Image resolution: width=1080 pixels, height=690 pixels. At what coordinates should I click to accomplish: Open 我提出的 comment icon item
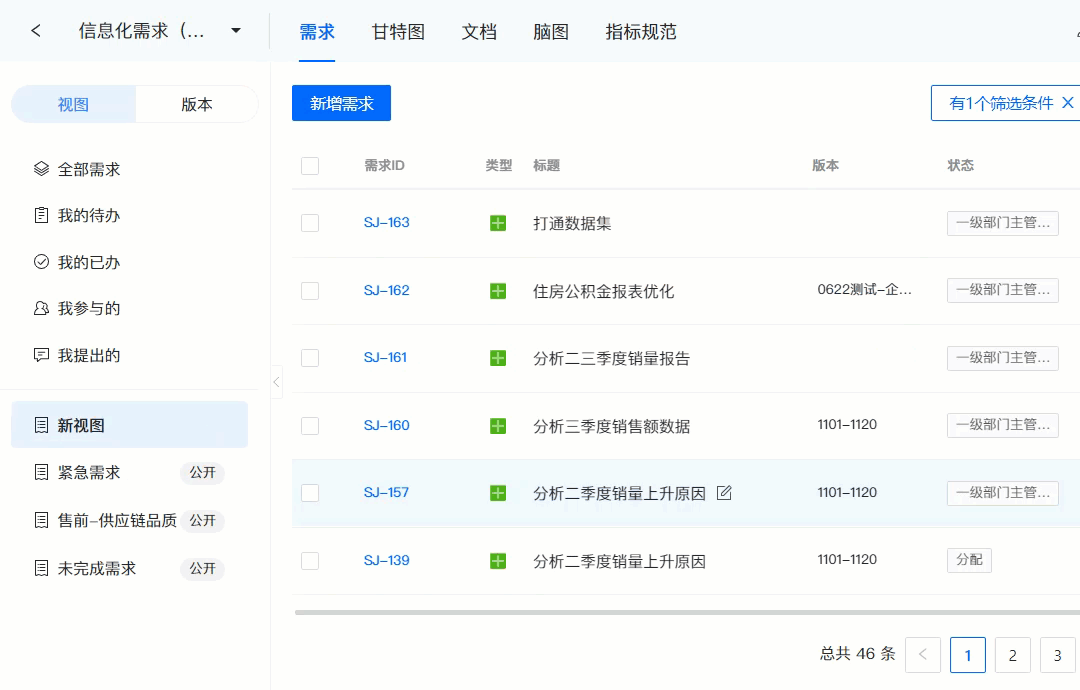41,355
